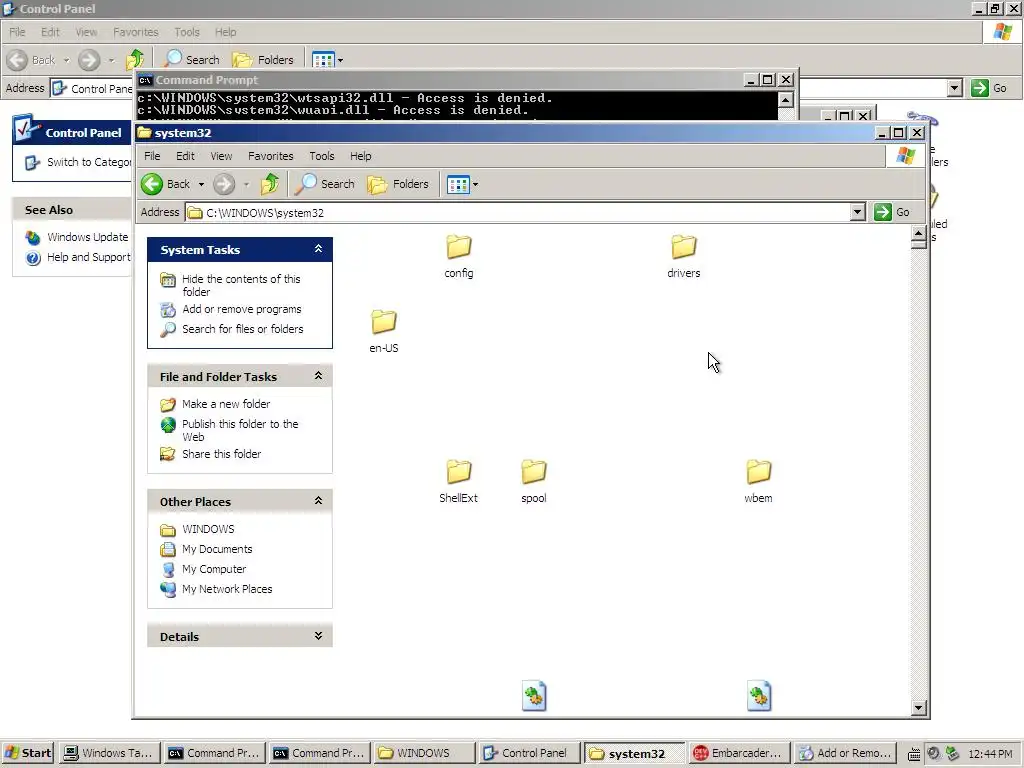
Task: Open the Edit menu in system32
Action: (x=185, y=156)
